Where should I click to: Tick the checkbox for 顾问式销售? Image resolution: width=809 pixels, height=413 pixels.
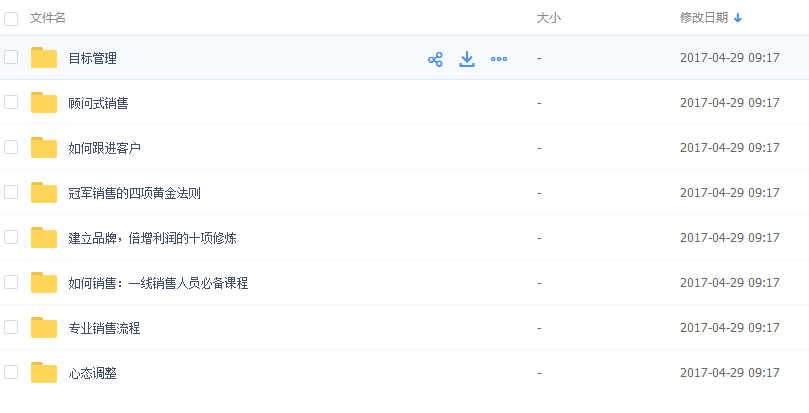tap(11, 102)
